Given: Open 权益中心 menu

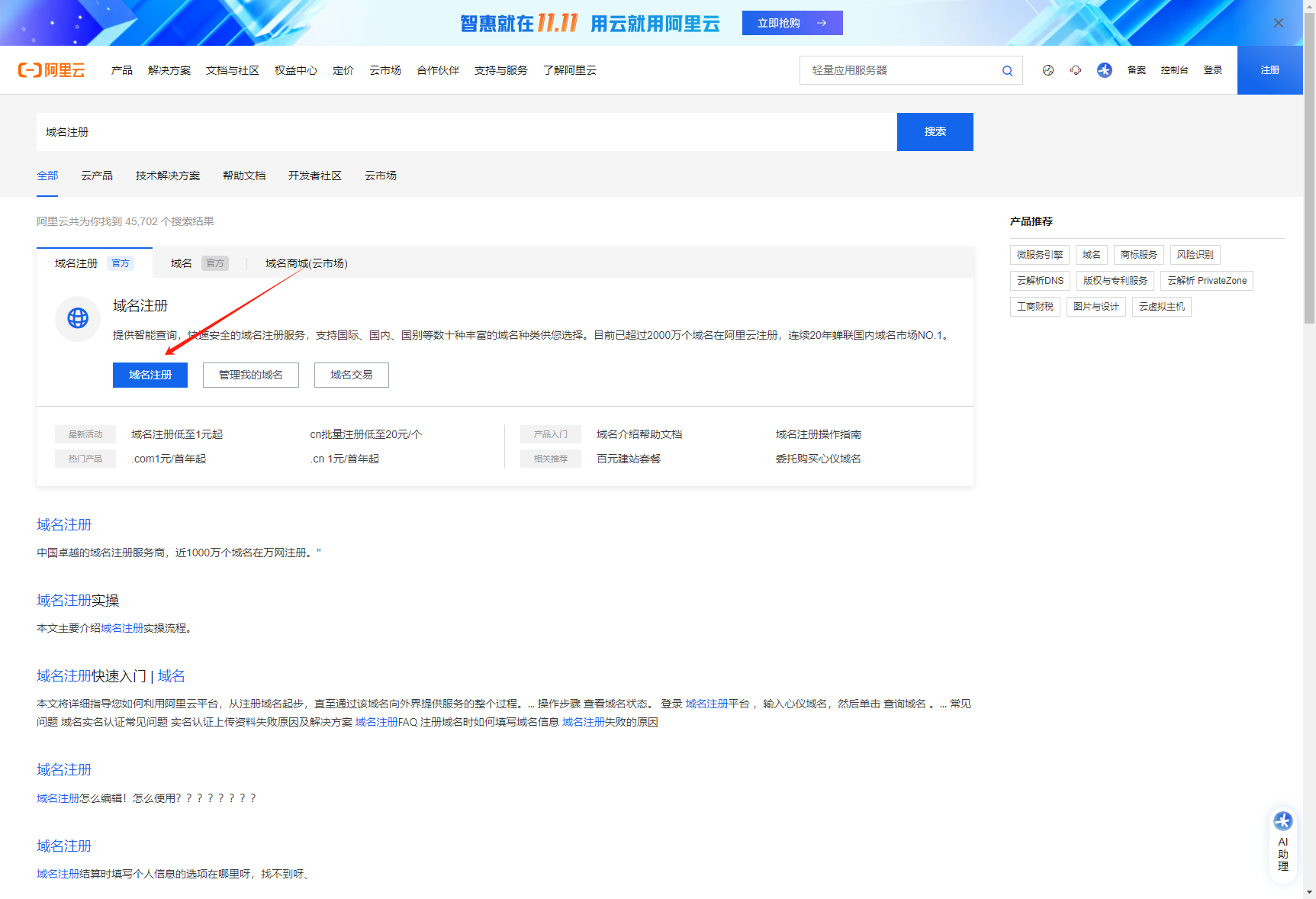Looking at the screenshot, I should [296, 70].
